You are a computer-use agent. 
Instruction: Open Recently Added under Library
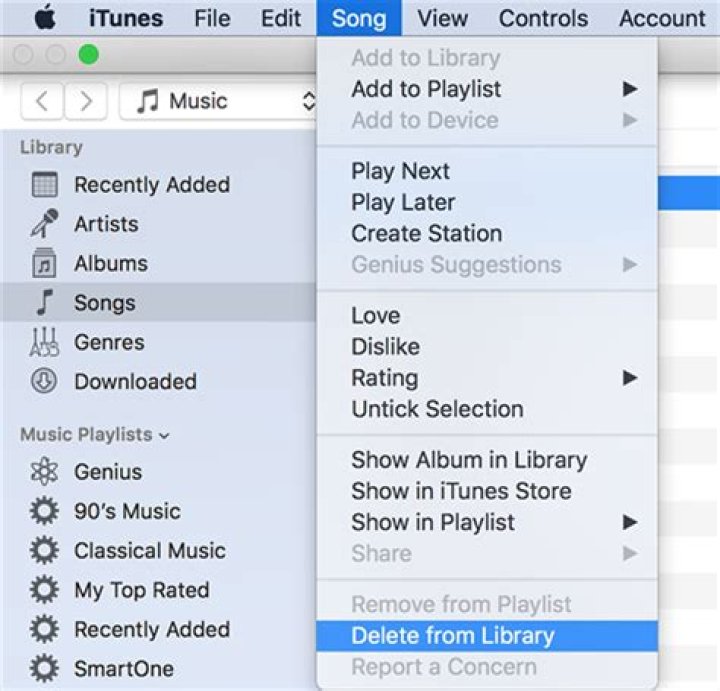click(158, 185)
